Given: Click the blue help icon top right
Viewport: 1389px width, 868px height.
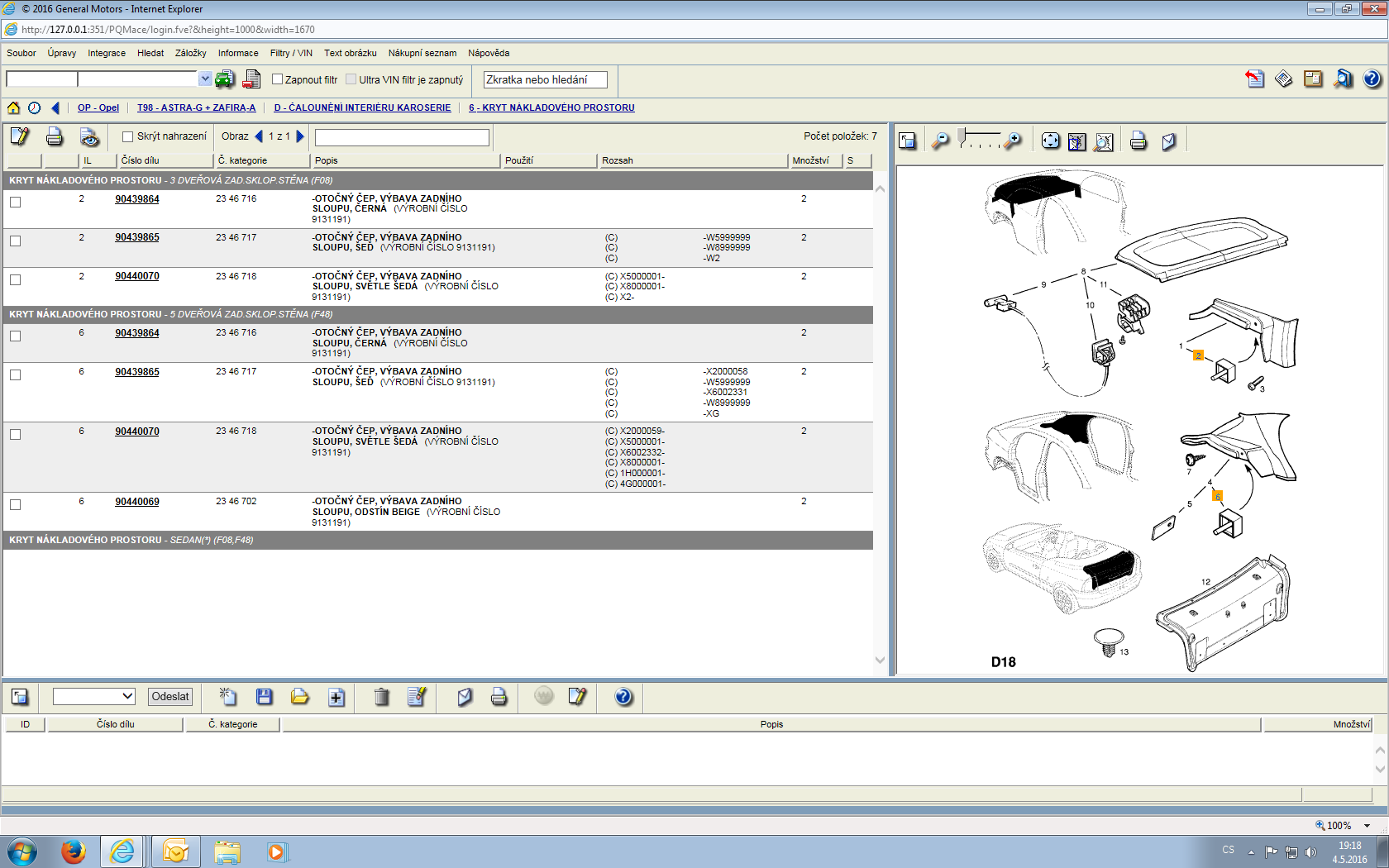Looking at the screenshot, I should pyautogui.click(x=1372, y=79).
